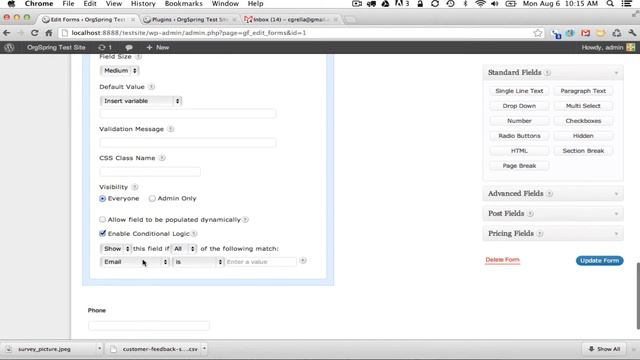Focus the CSS Class Name input field
Viewport: 640px width, 360px height.
(x=150, y=171)
